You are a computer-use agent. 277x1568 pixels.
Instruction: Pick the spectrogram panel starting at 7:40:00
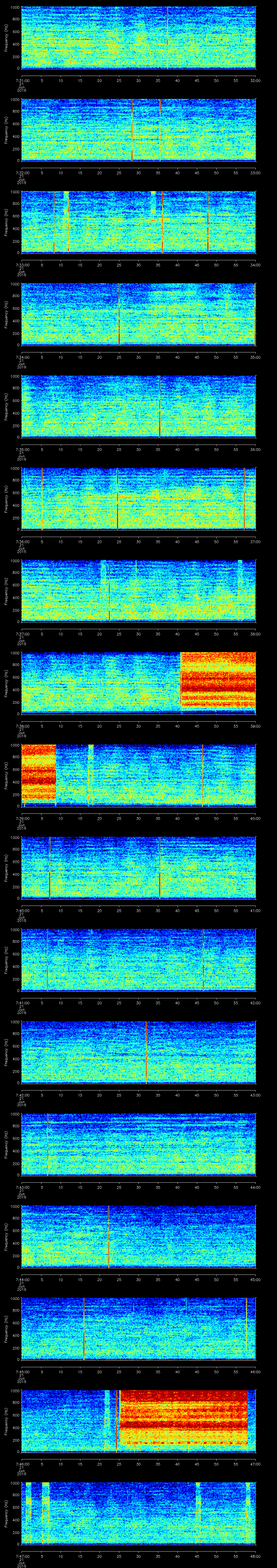click(139, 868)
